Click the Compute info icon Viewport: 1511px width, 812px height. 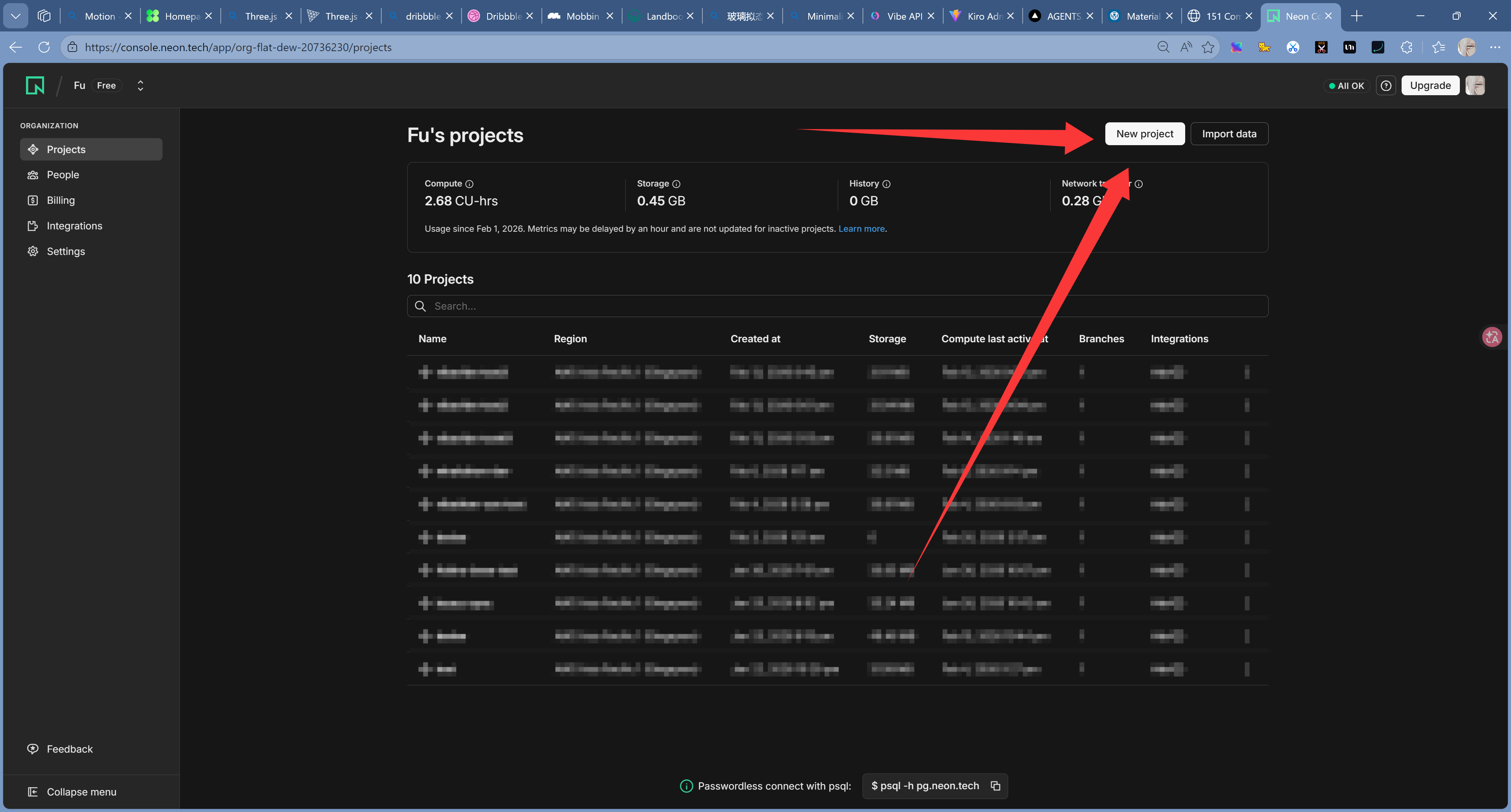[x=469, y=184]
